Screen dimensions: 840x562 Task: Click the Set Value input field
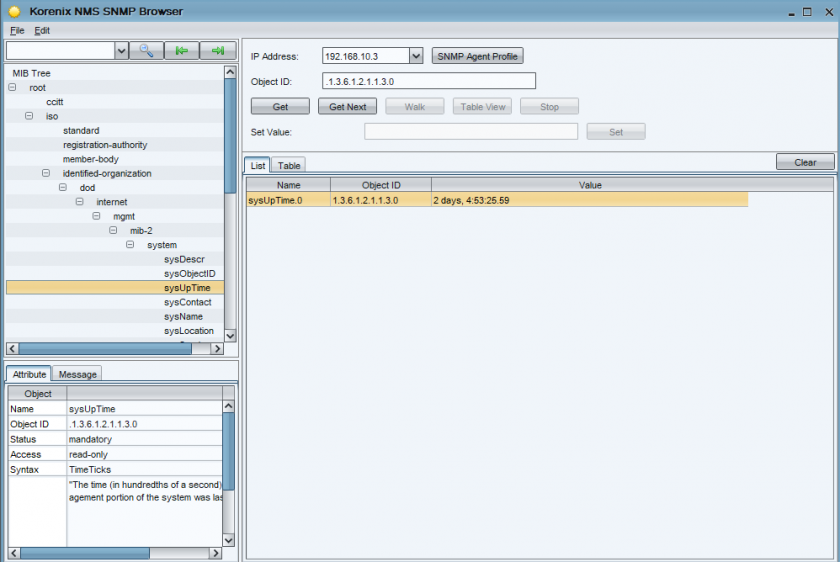tap(471, 131)
